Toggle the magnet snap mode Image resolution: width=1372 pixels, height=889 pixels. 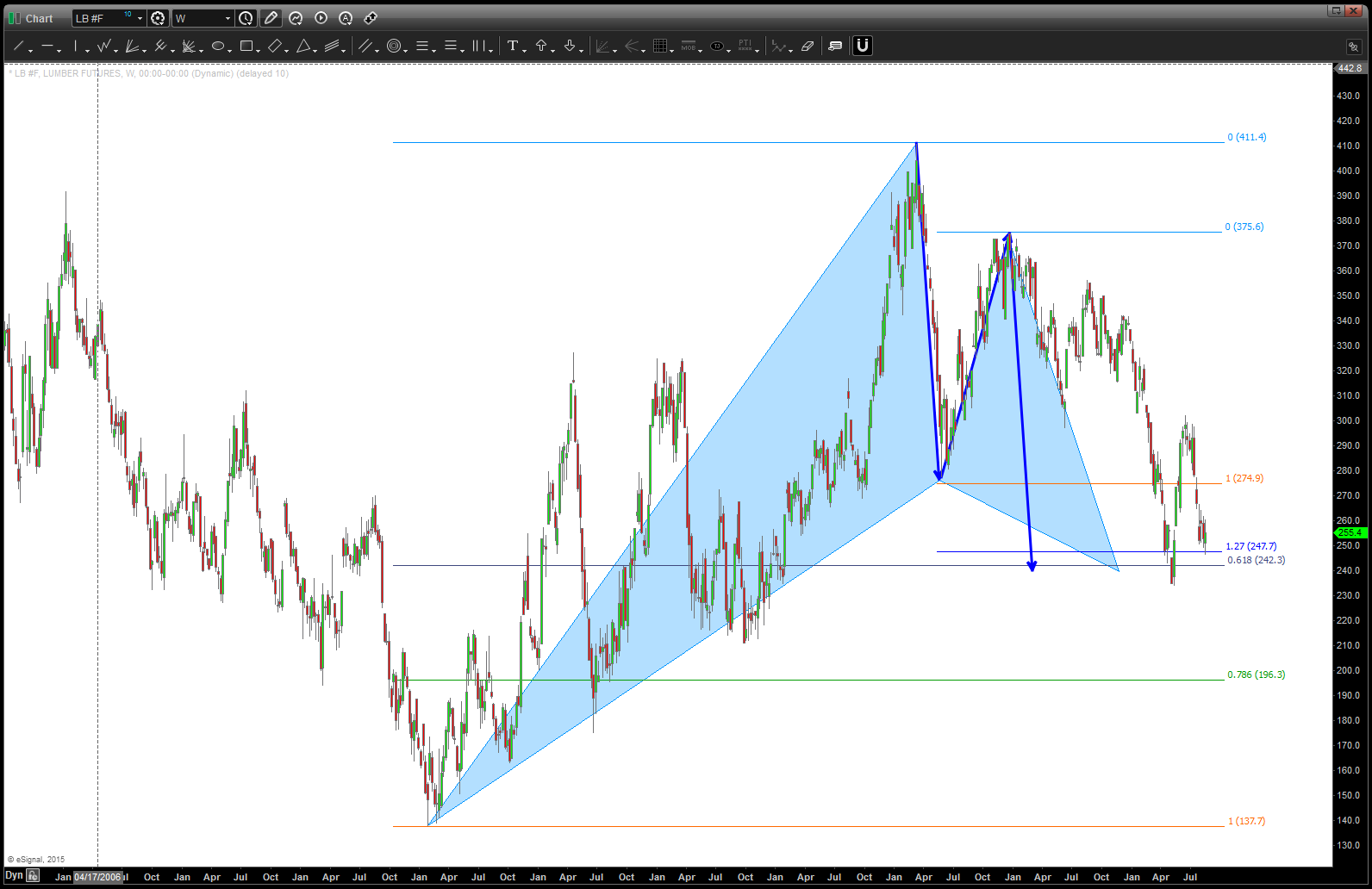(x=862, y=46)
